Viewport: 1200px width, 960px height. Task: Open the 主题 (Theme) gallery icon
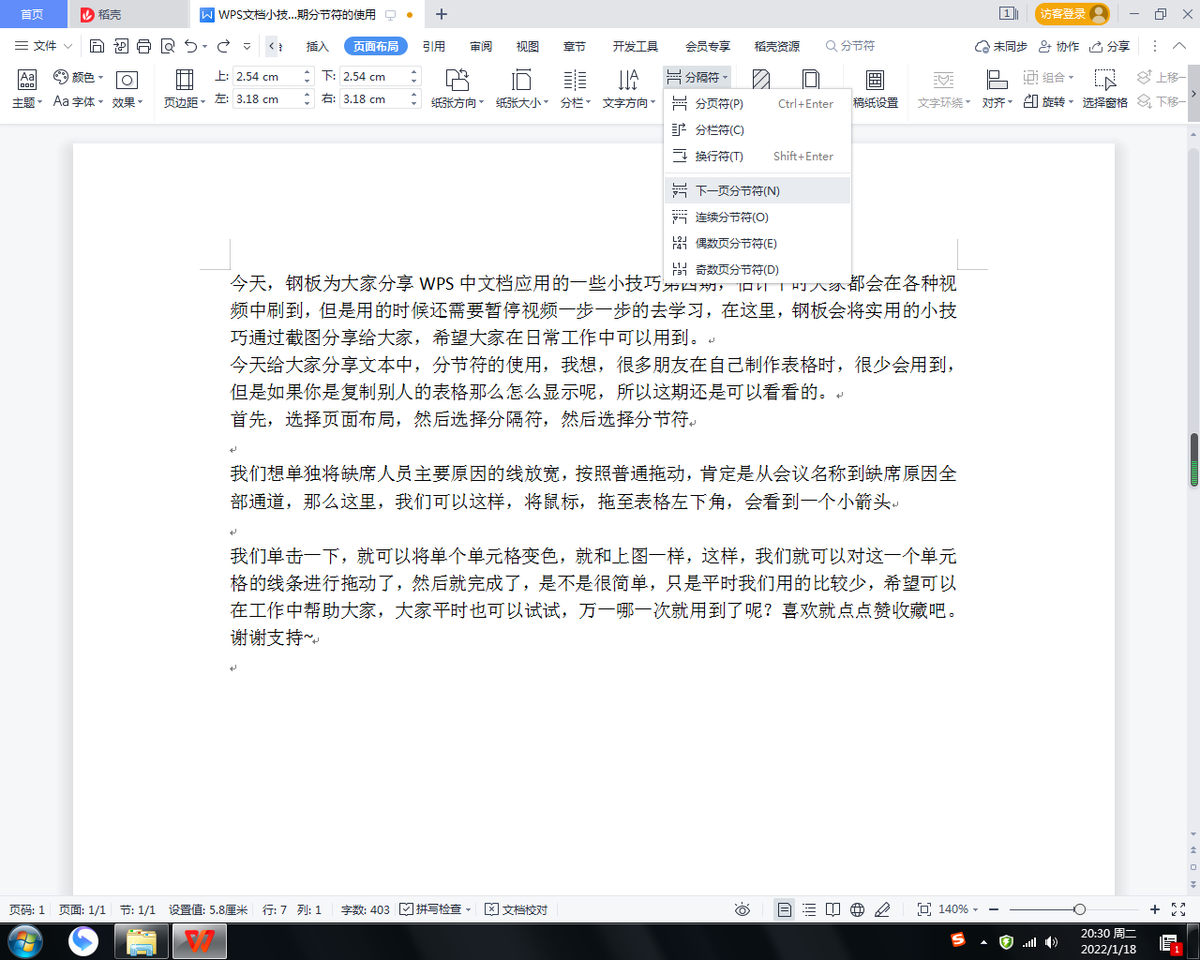click(27, 79)
